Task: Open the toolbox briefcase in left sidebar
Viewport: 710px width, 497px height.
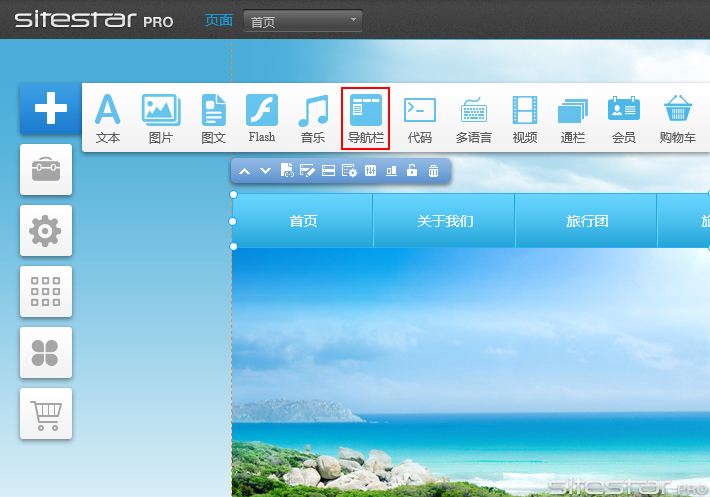Action: click(46, 169)
